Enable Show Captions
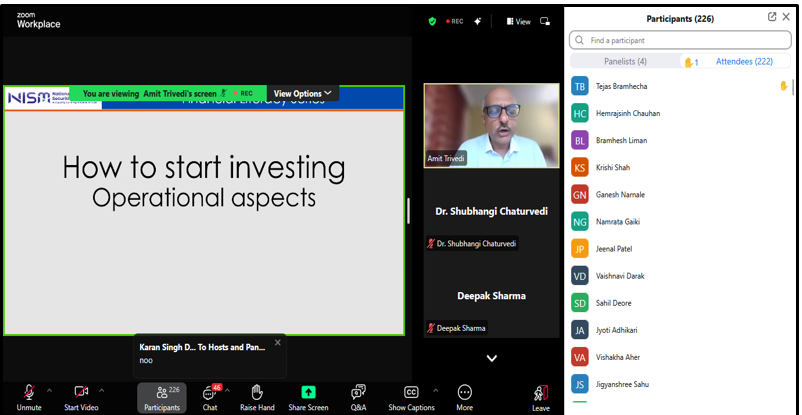 (x=411, y=391)
